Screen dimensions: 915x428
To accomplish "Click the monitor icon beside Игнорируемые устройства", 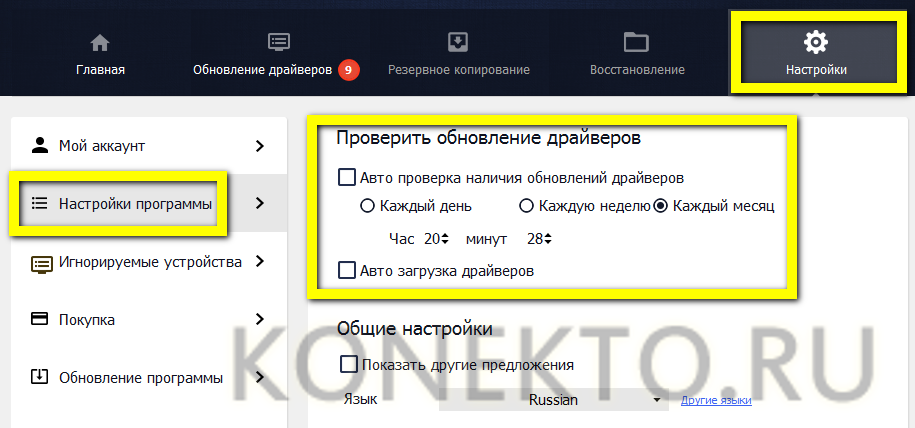I will click(x=40, y=263).
